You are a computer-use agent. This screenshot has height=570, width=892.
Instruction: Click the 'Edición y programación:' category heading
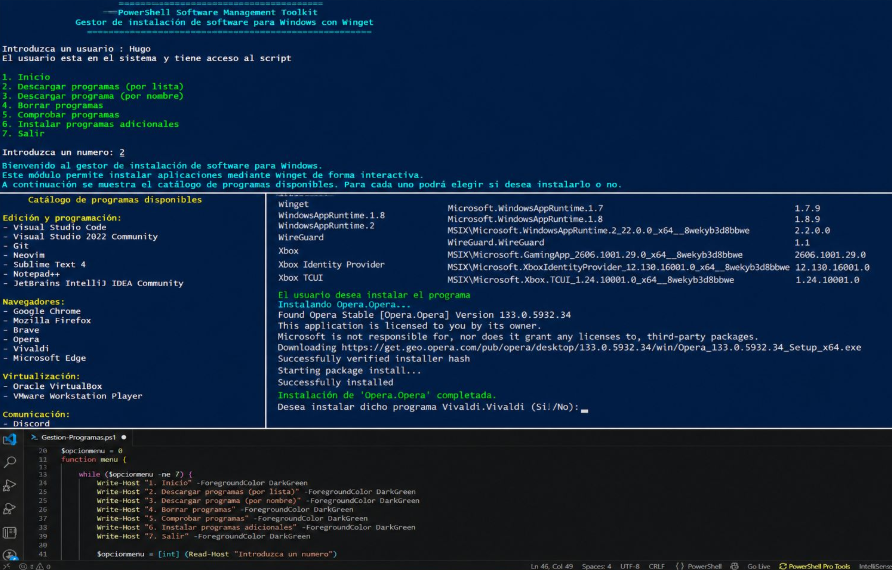pyautogui.click(x=62, y=218)
